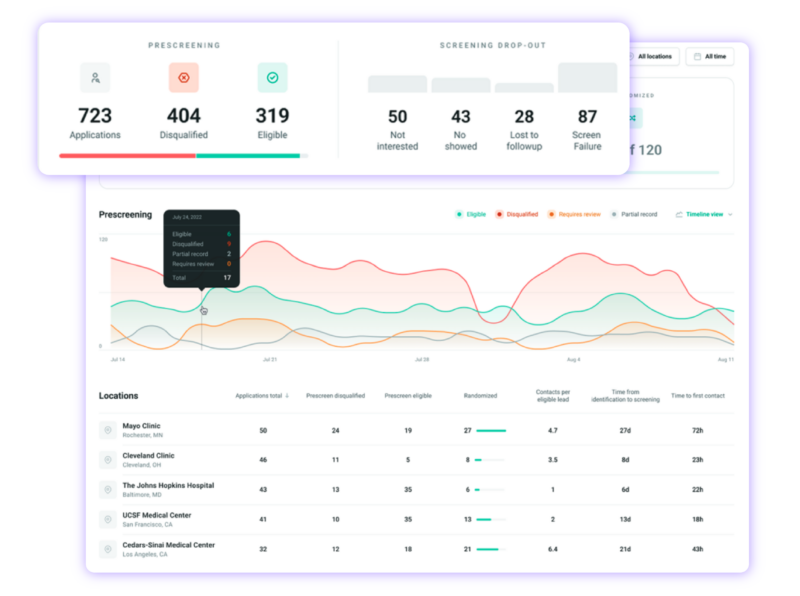Click the red Disqualified circle icon
Viewport: 800px width, 596px height.
(184, 76)
